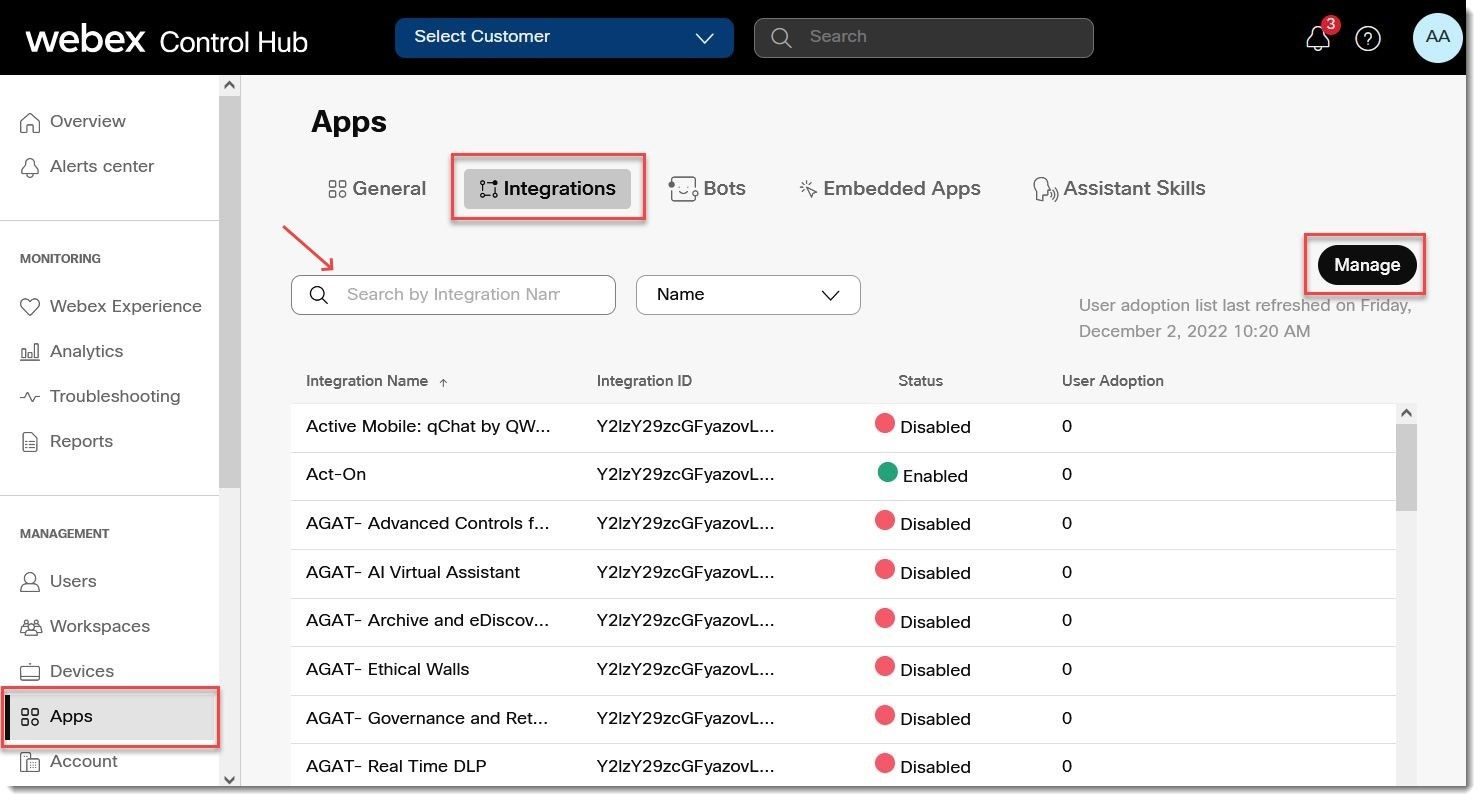Click the help question mark icon
The height and width of the screenshot is (801, 1481).
click(1367, 38)
